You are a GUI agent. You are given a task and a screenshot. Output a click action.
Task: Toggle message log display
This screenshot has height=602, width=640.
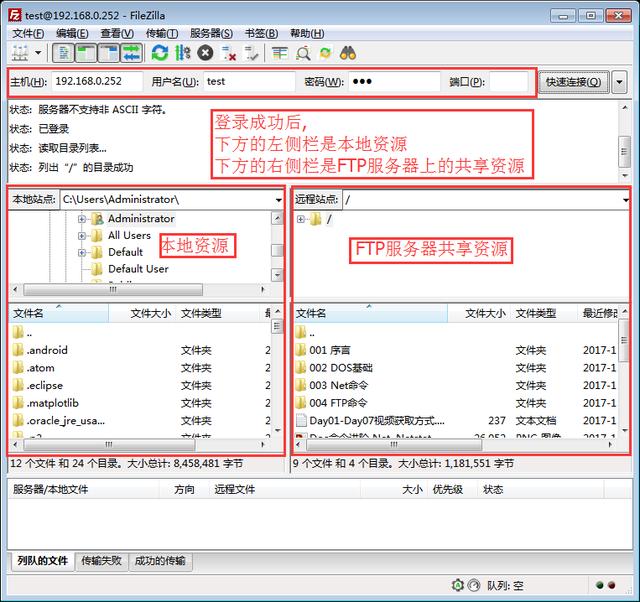click(63, 53)
